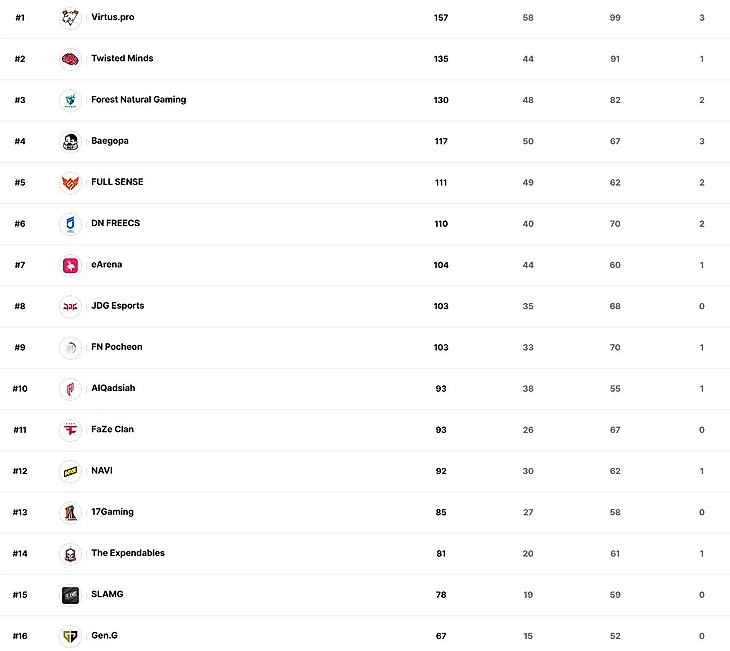Open the AlQadsiah team name link
Viewport: 730px width, 651px height.
[x=112, y=388]
